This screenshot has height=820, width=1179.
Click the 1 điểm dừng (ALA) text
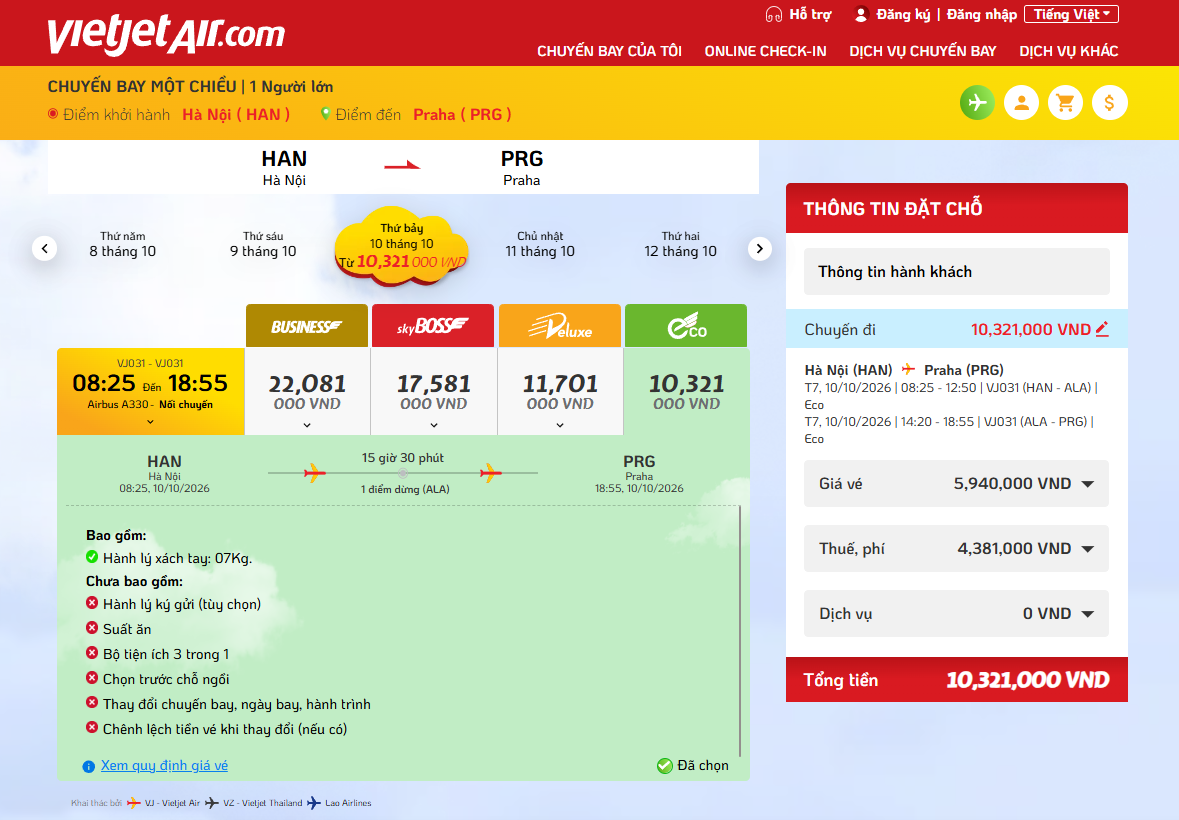(405, 489)
